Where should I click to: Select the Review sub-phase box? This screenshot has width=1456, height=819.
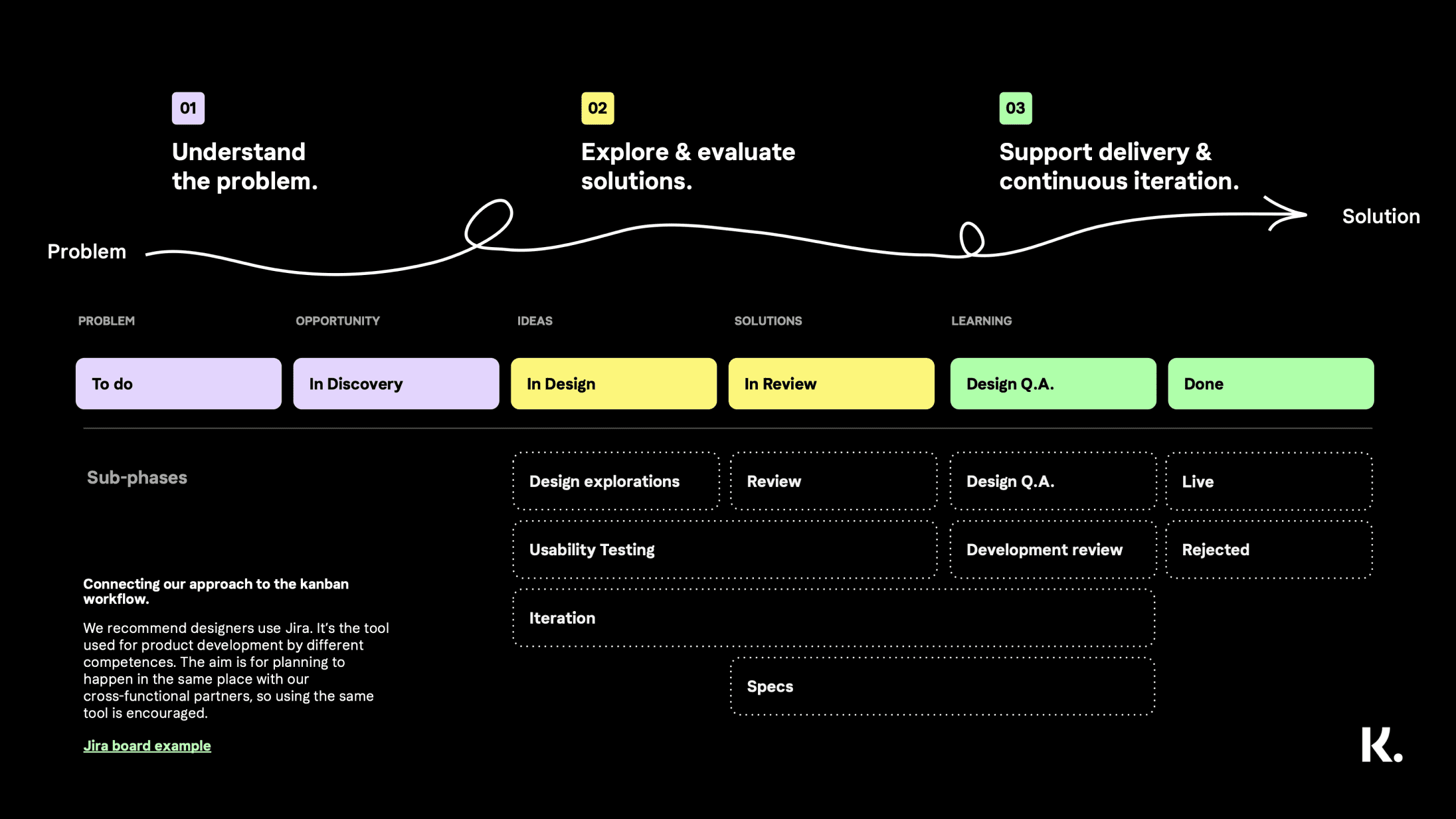[x=834, y=481]
